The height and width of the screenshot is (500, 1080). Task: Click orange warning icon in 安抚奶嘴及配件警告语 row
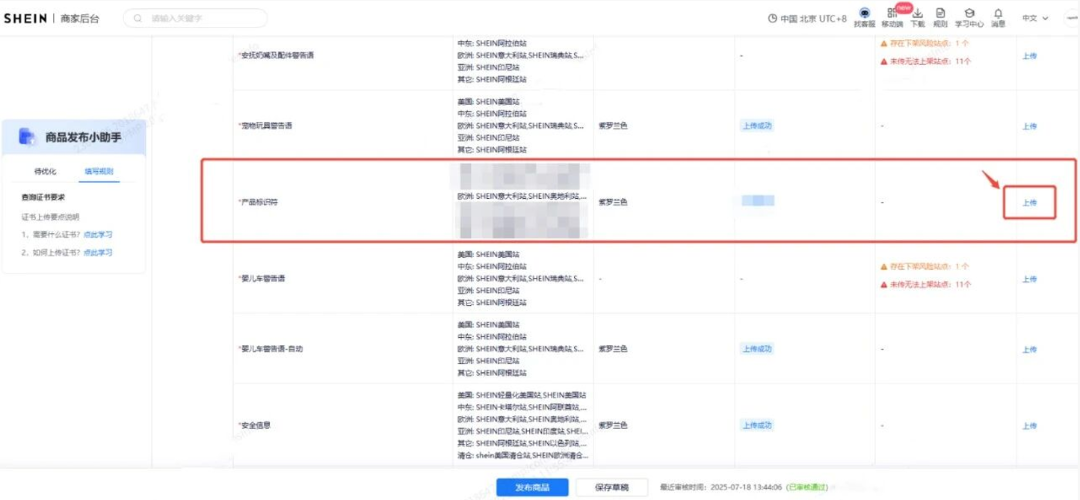click(884, 43)
